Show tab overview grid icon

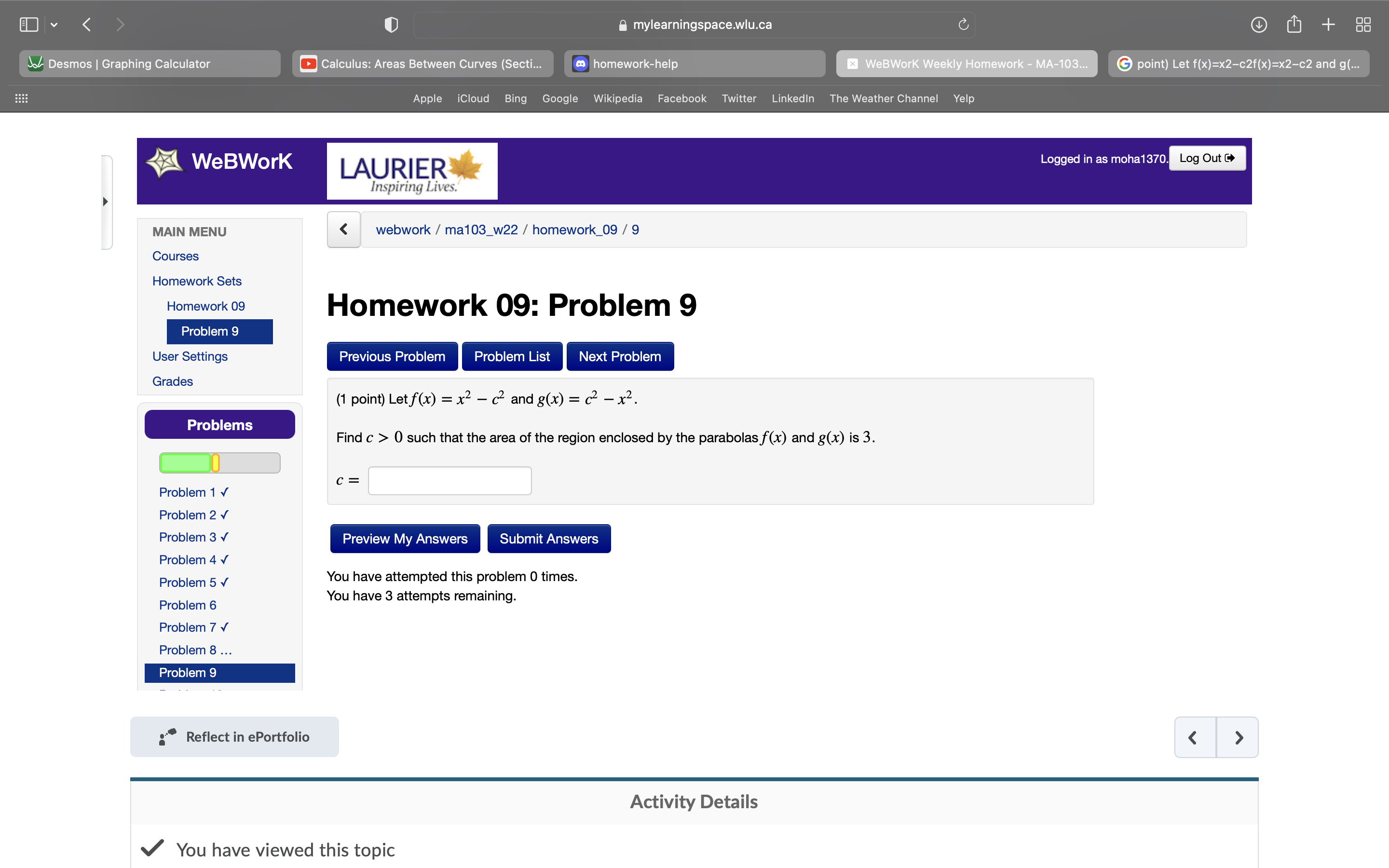1363,25
